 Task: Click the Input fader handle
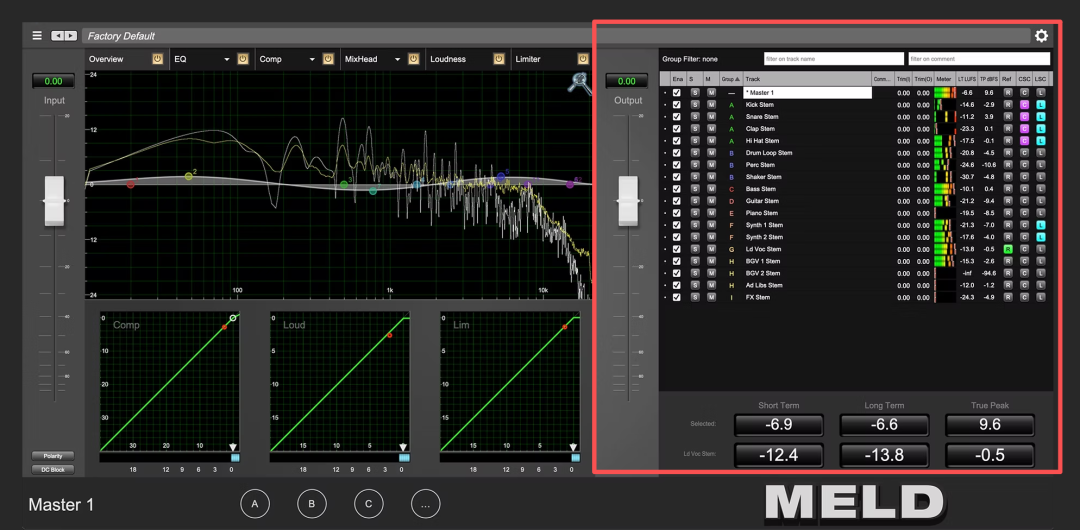54,201
